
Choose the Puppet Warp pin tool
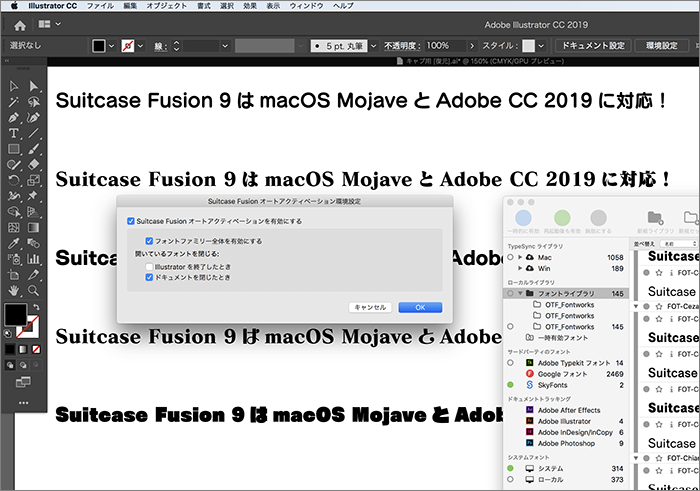pyautogui.click(x=33, y=196)
